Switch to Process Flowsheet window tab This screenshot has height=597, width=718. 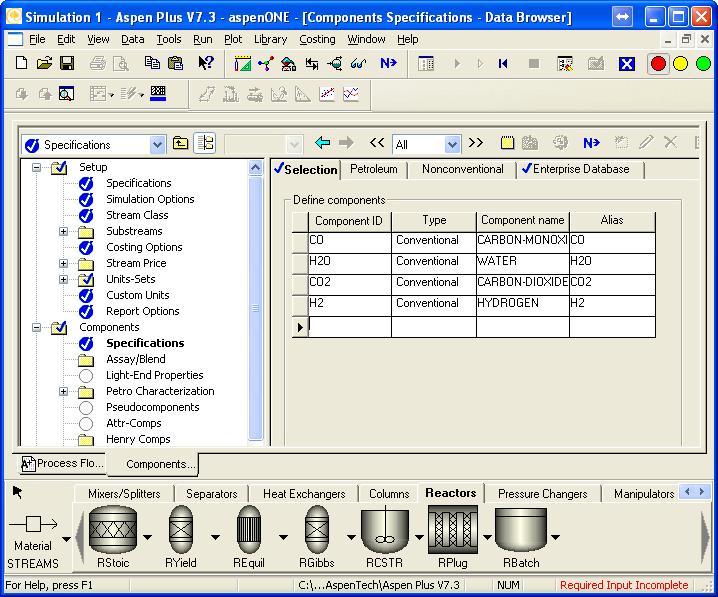click(x=63, y=463)
